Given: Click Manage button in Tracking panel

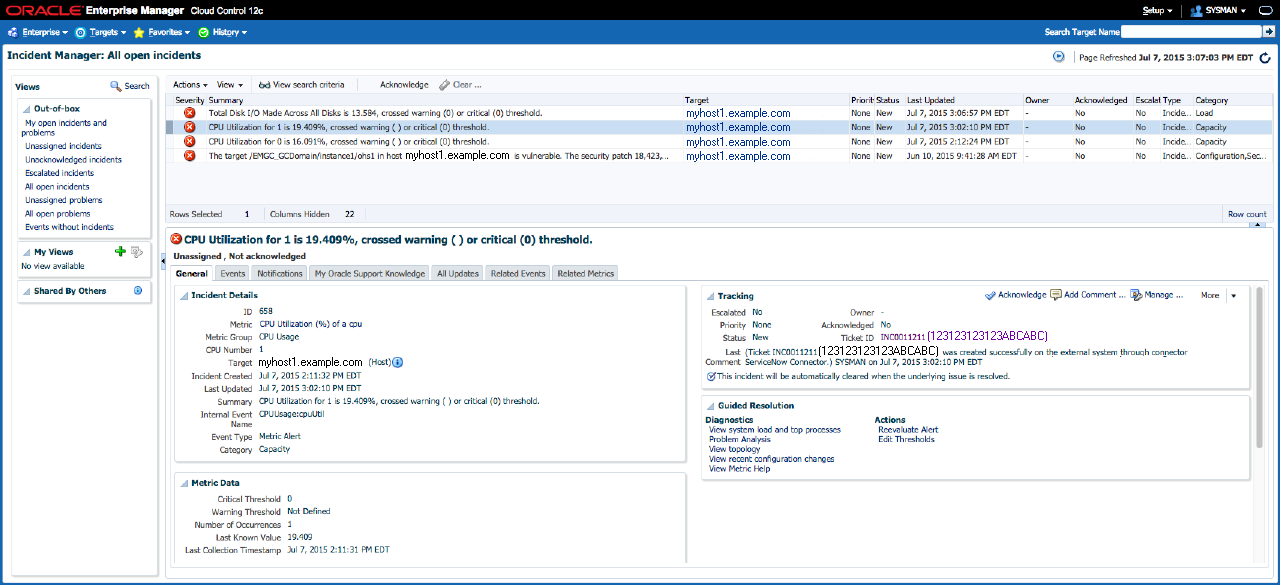Looking at the screenshot, I should pos(1157,295).
